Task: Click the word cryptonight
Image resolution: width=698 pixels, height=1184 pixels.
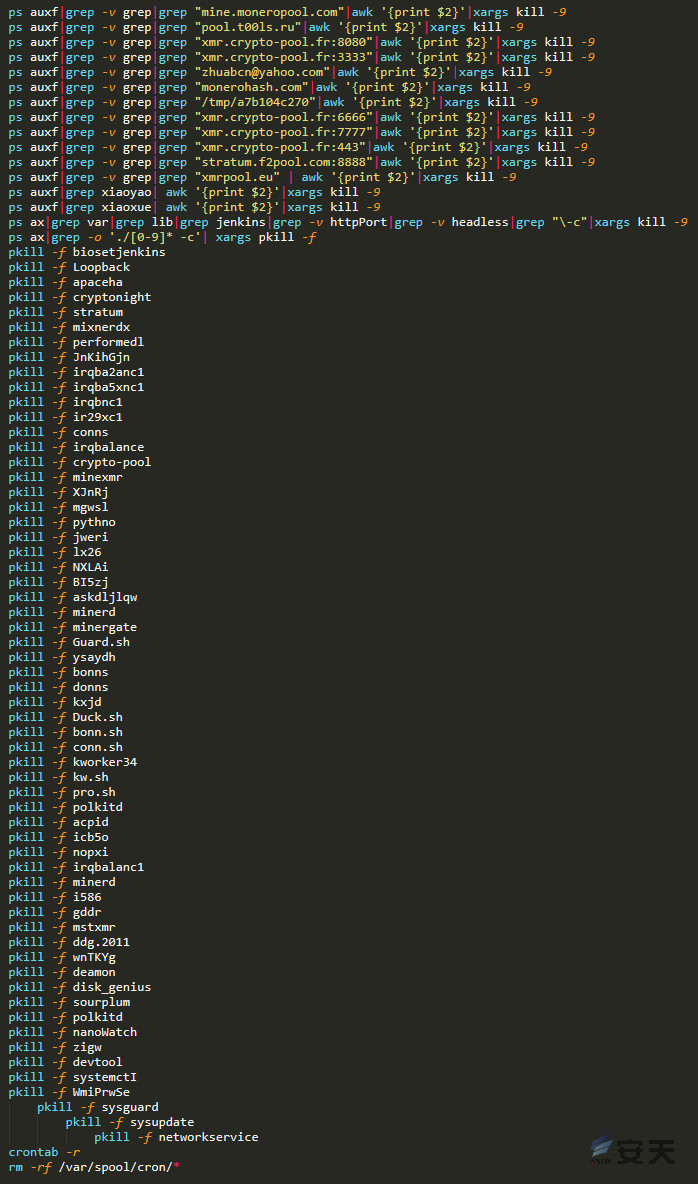Action: tap(112, 297)
